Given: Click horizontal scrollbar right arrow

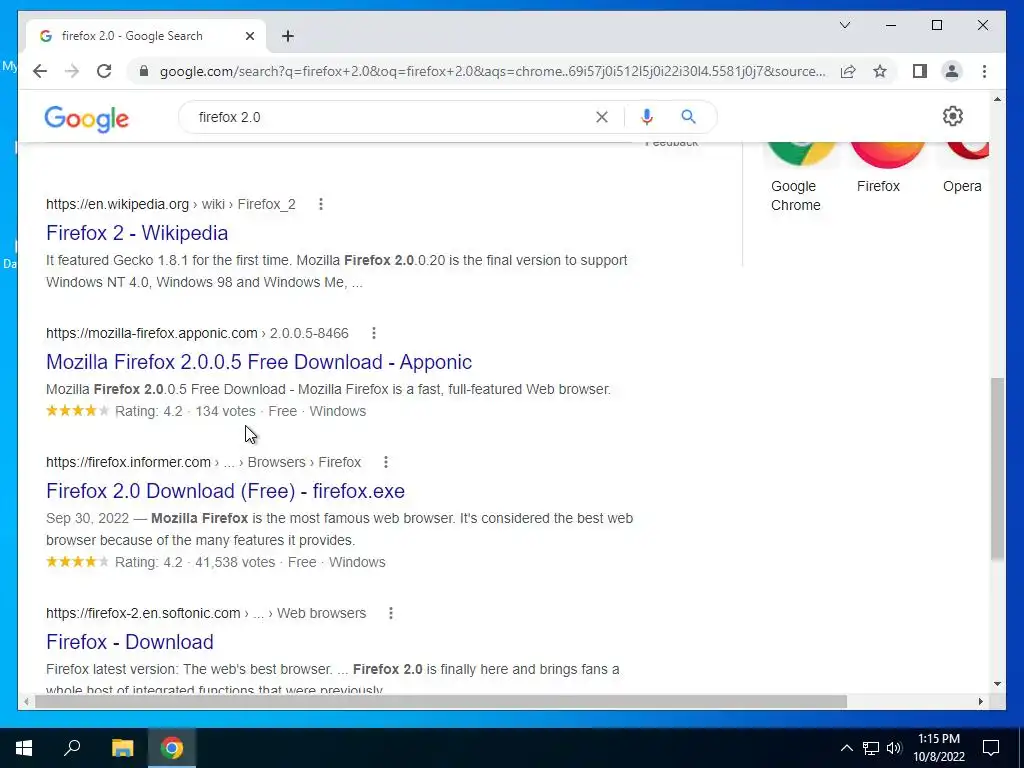Looking at the screenshot, I should point(980,701).
